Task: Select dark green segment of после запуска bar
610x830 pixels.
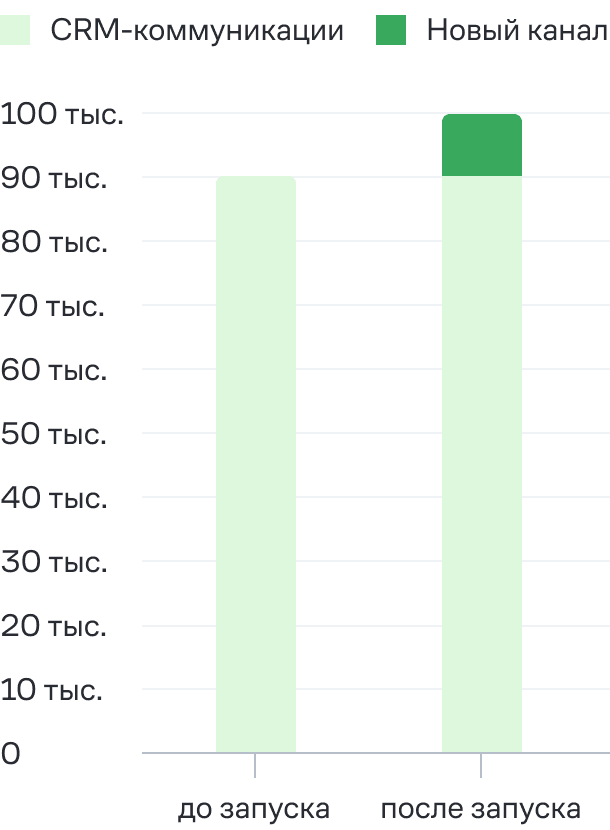Action: pos(482,145)
